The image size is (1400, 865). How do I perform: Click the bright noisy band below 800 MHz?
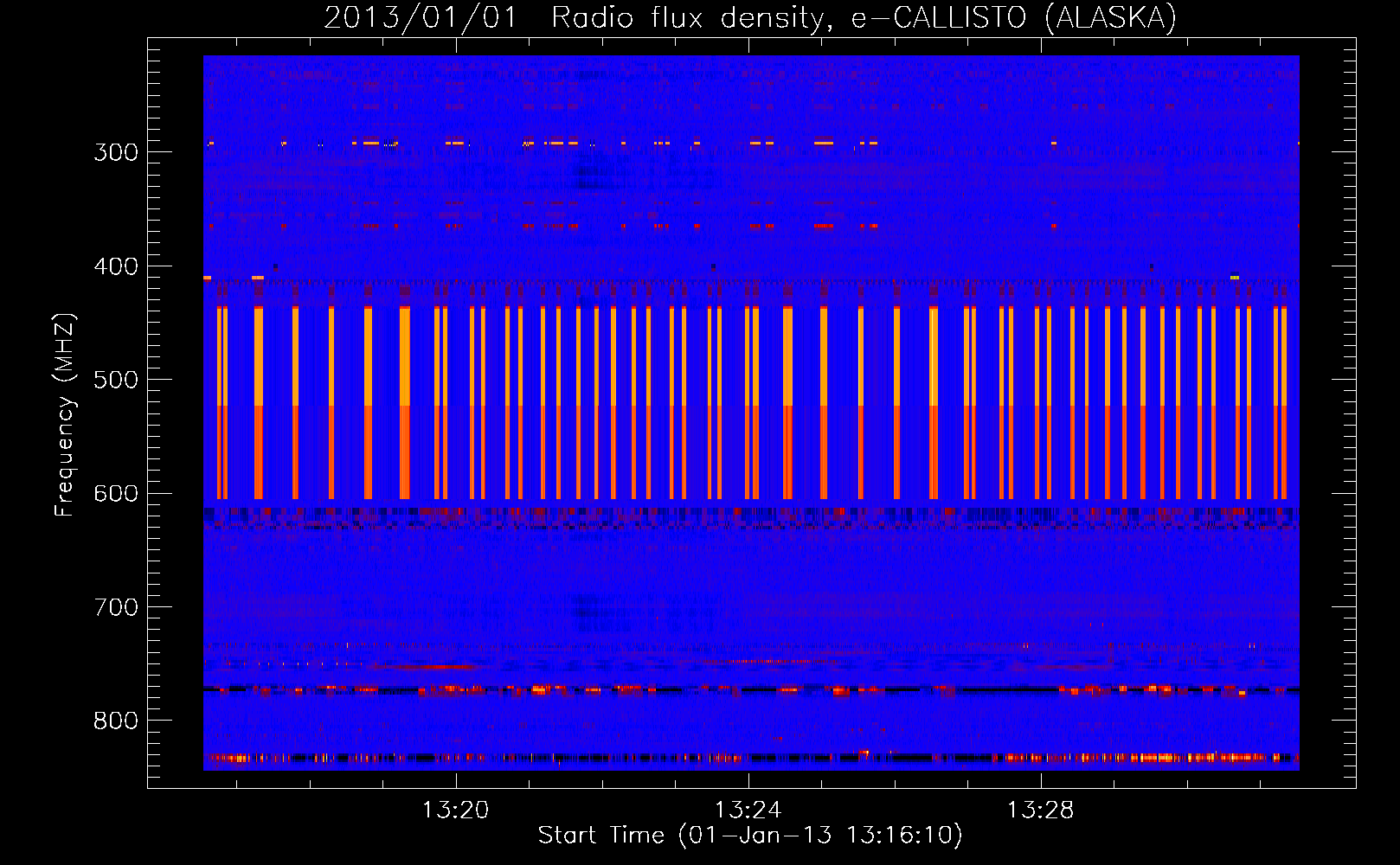point(751,758)
